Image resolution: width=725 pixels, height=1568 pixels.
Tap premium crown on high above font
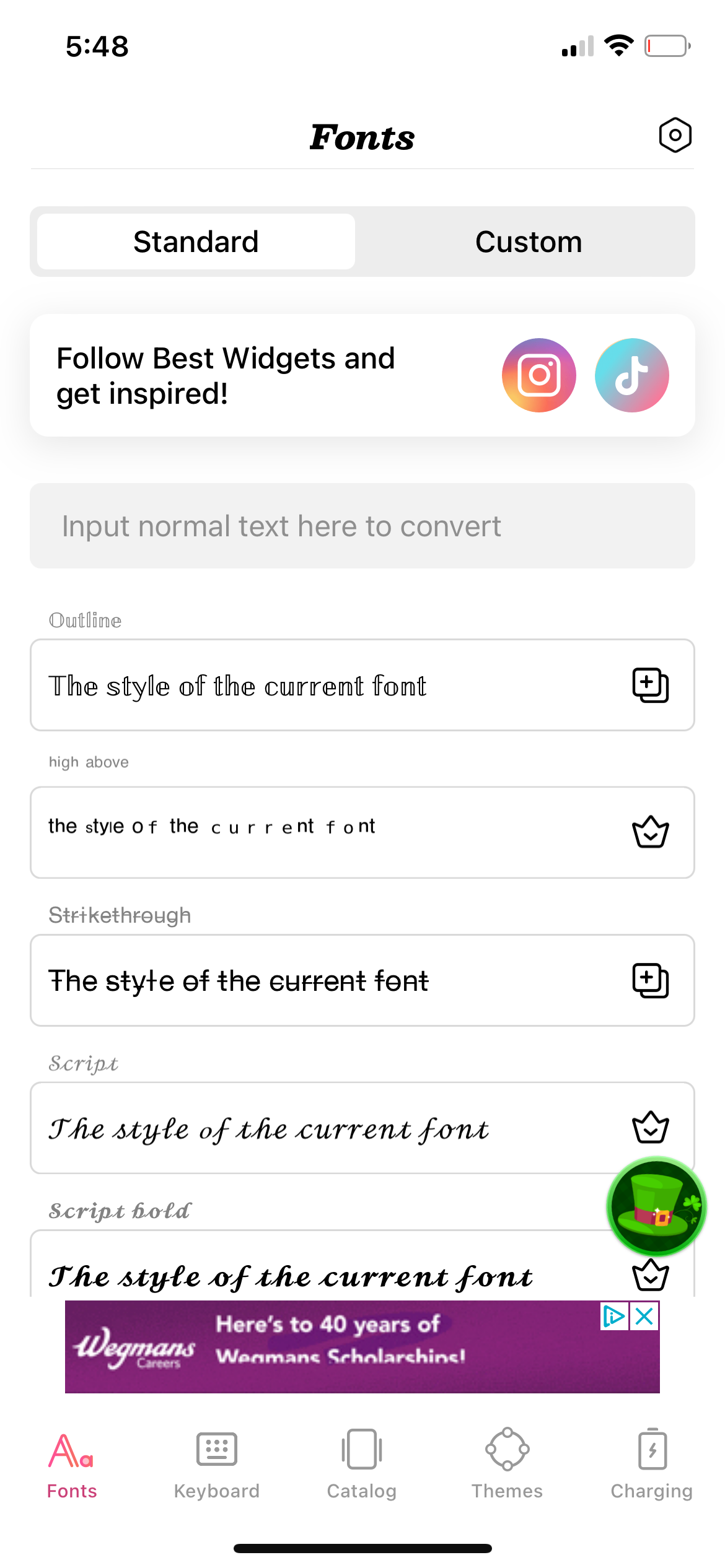pyautogui.click(x=650, y=832)
